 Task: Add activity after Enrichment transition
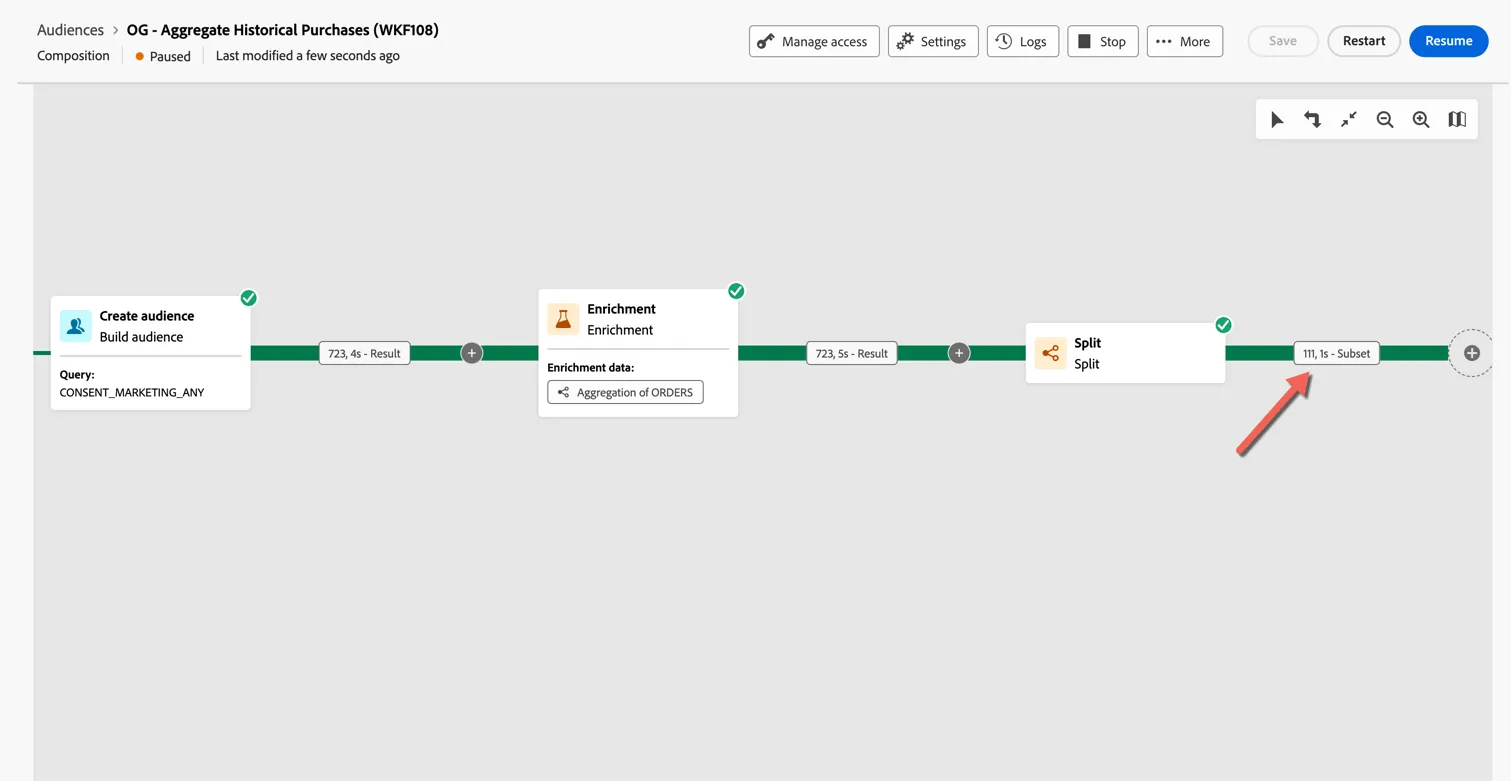tap(959, 353)
